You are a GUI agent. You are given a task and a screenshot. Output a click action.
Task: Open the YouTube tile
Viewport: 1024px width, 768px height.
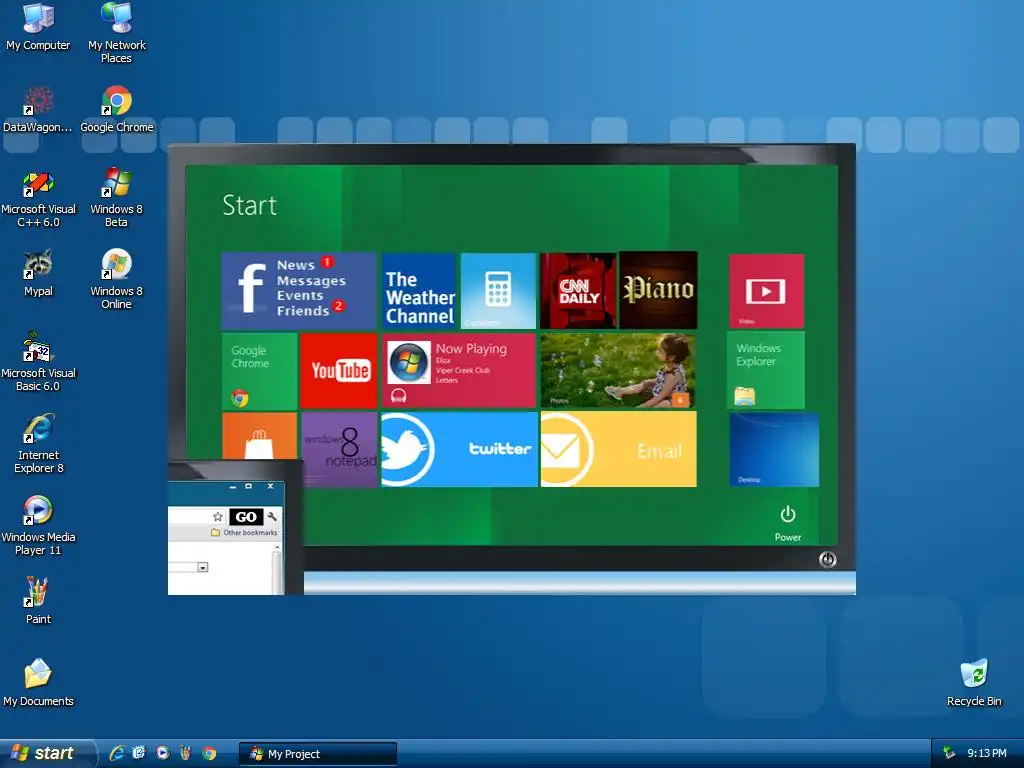coord(339,371)
